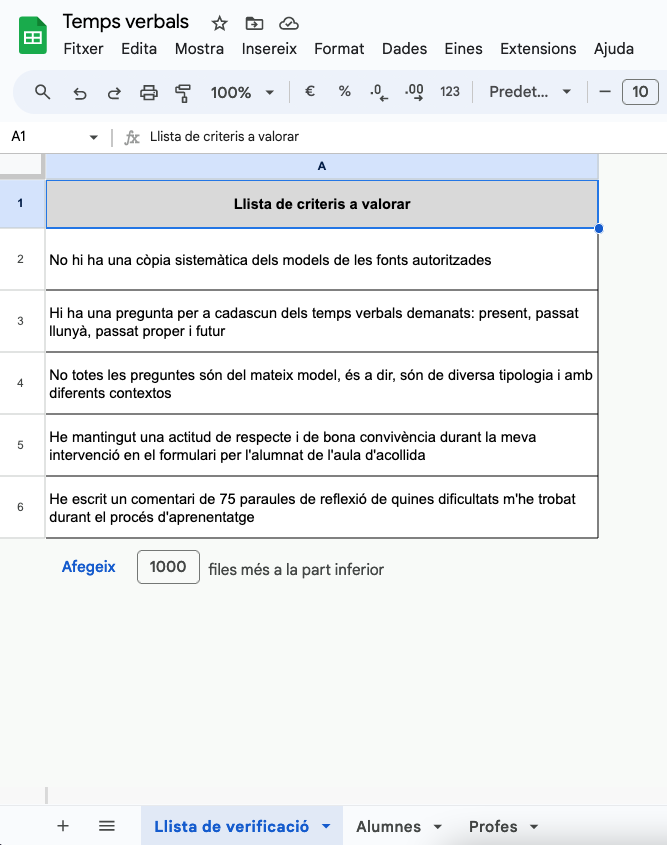Screen dimensions: 667x845
Task: Click the row count field showing 1000
Action: (x=168, y=567)
